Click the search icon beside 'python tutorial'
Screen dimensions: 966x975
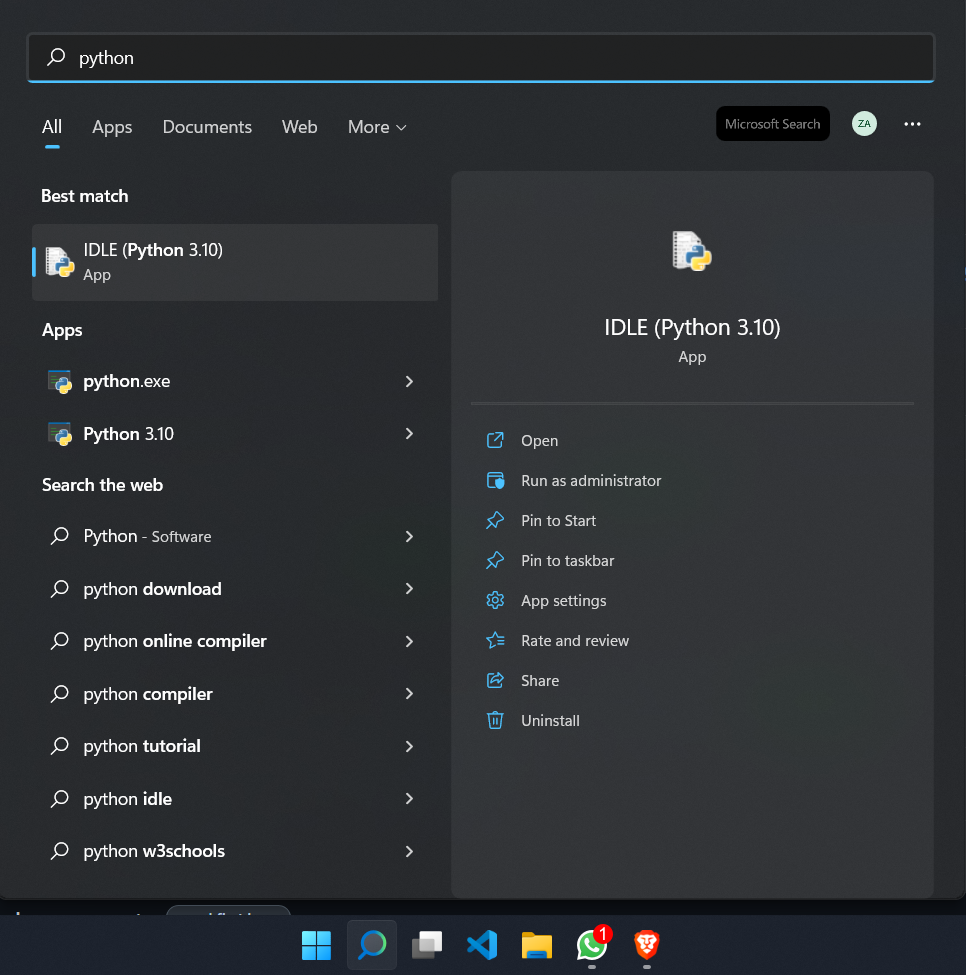60,746
